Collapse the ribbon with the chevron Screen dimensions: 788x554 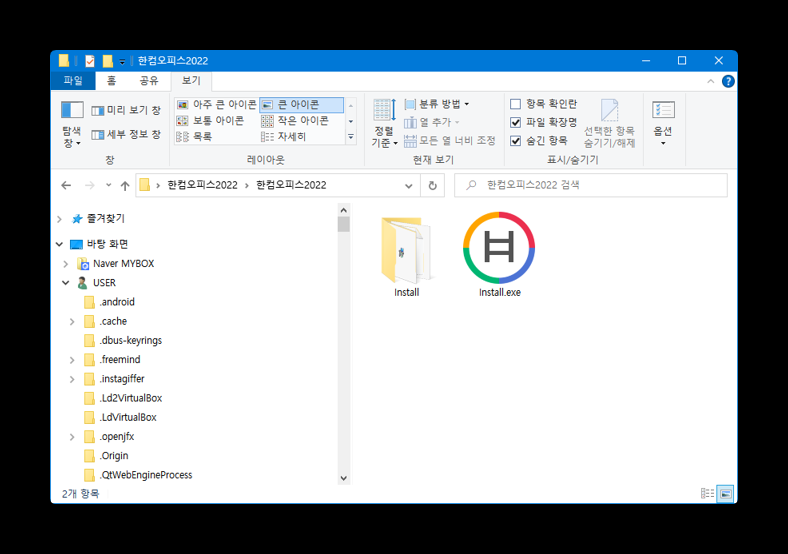coord(711,81)
